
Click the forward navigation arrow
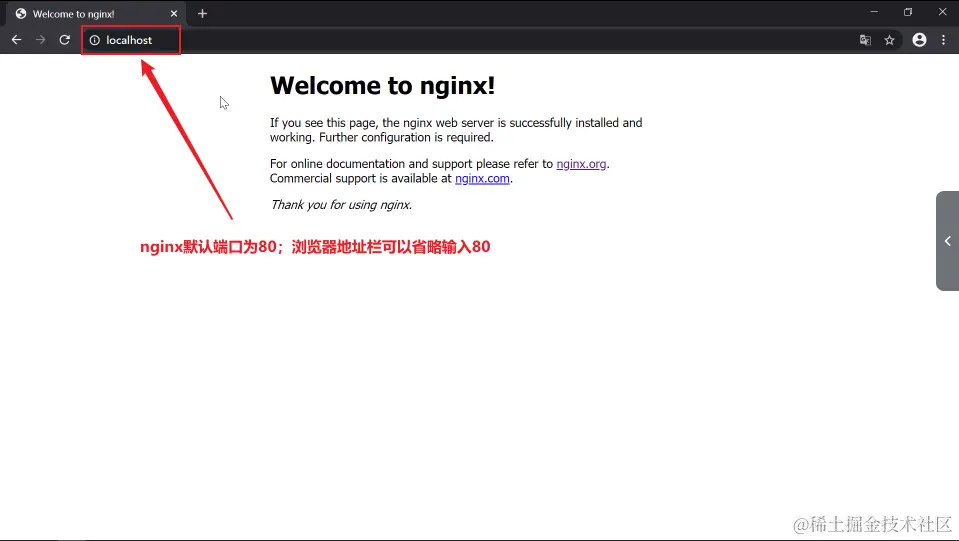click(x=40, y=40)
